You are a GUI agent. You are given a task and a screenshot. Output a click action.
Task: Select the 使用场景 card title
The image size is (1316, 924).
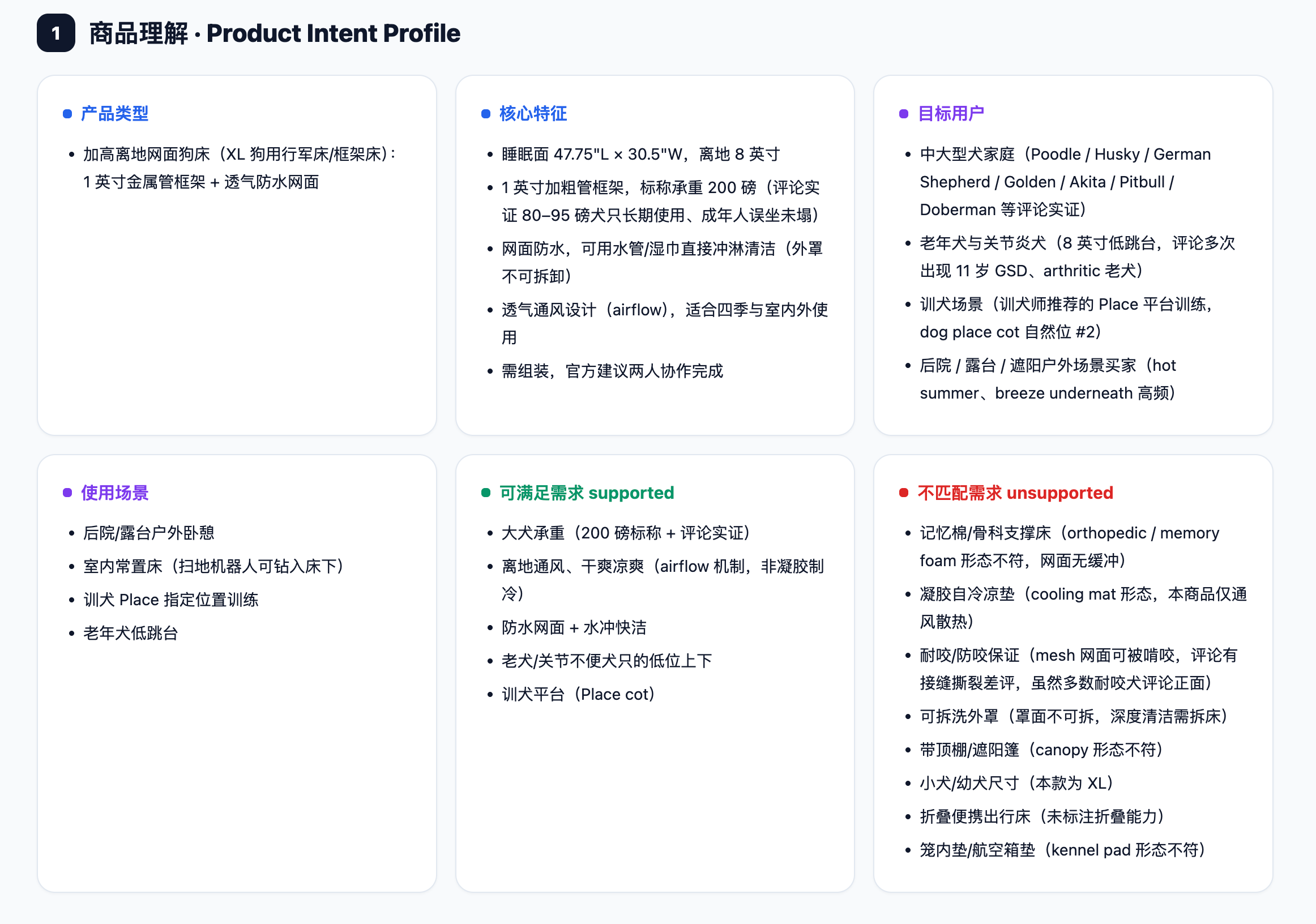(114, 493)
